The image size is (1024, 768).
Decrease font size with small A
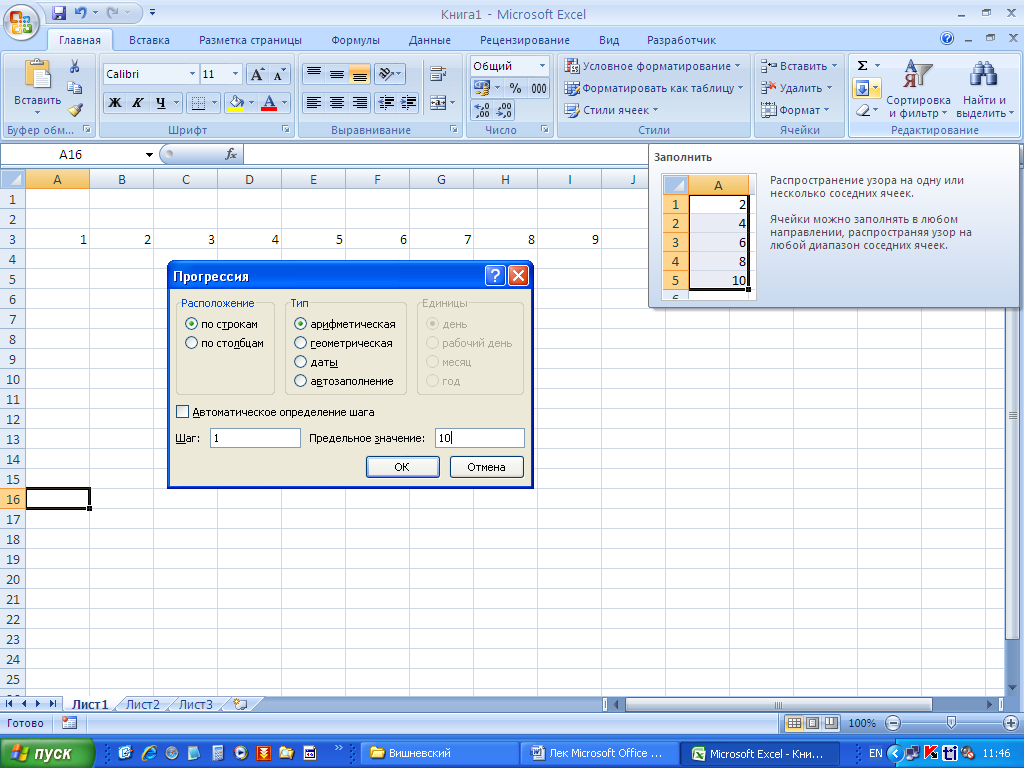coord(279,74)
